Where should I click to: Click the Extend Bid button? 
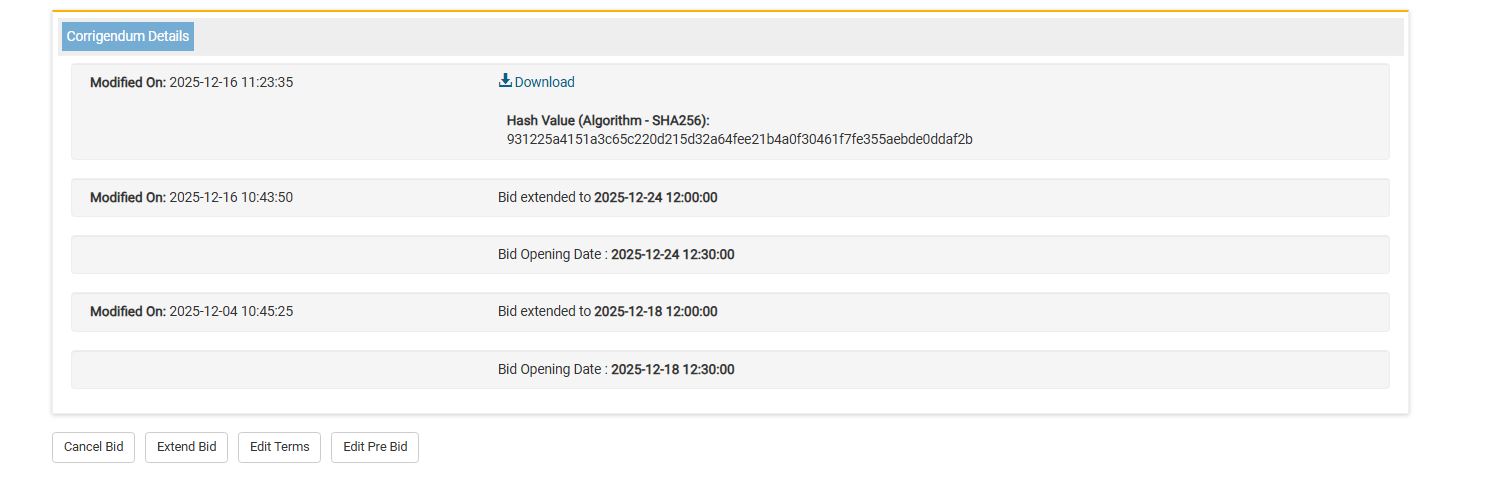(187, 447)
